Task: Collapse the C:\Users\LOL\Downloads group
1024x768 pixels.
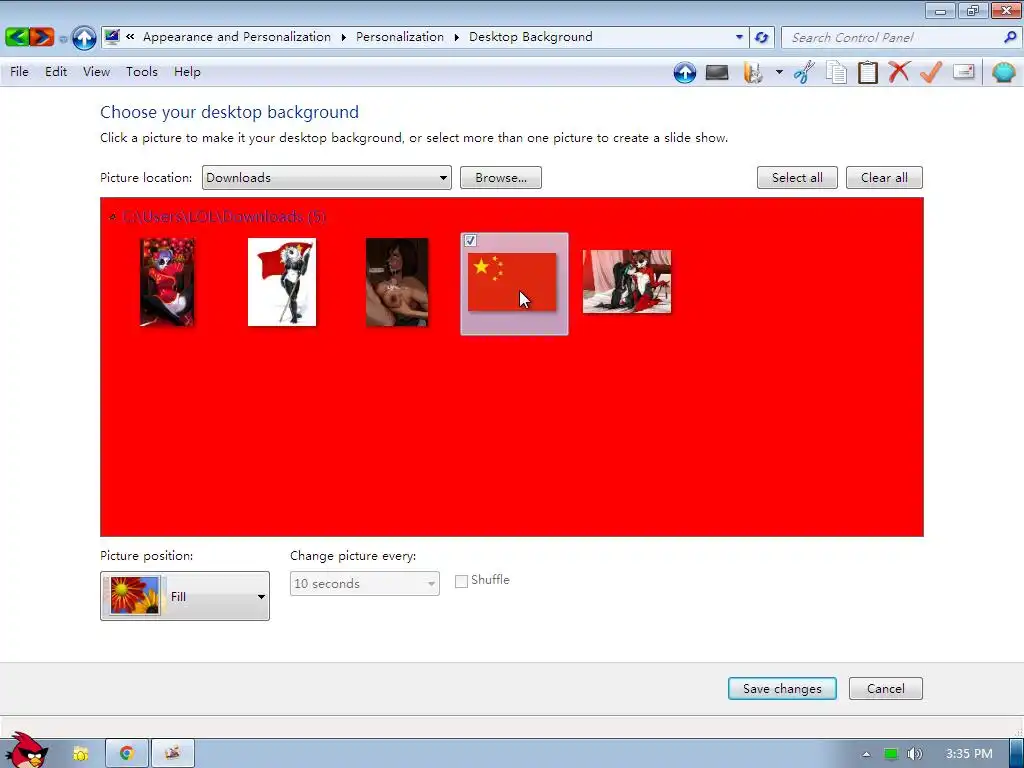Action: click(113, 217)
